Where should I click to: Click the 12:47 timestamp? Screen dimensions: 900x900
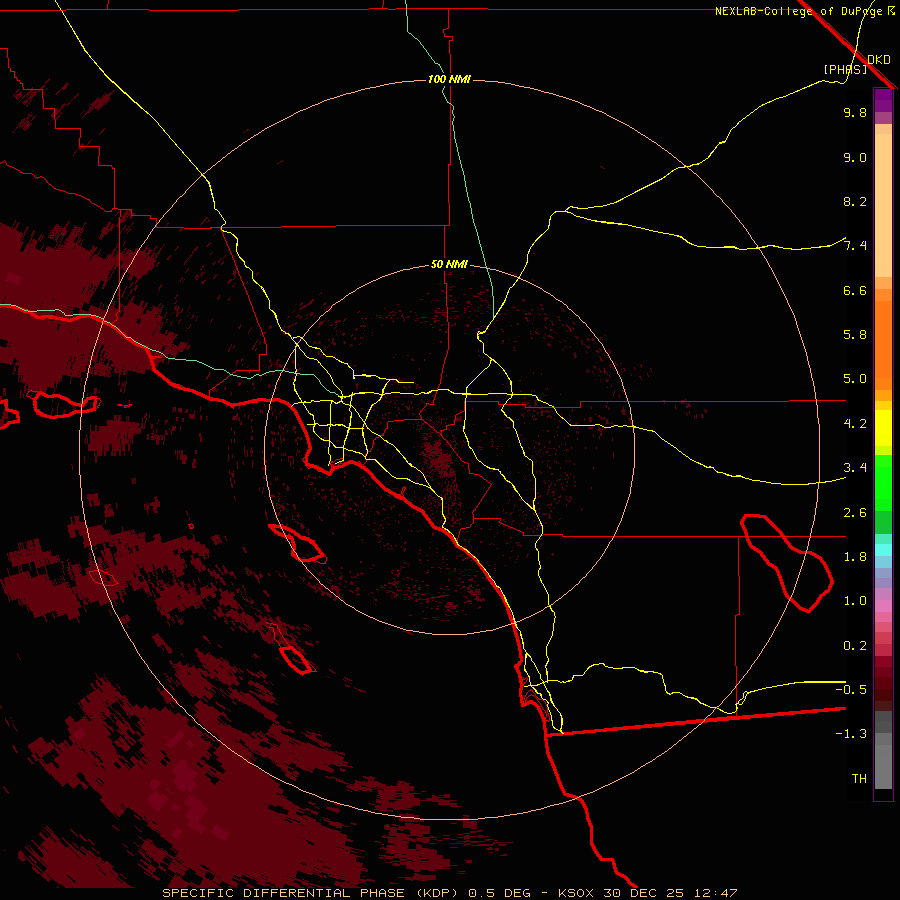(x=715, y=893)
